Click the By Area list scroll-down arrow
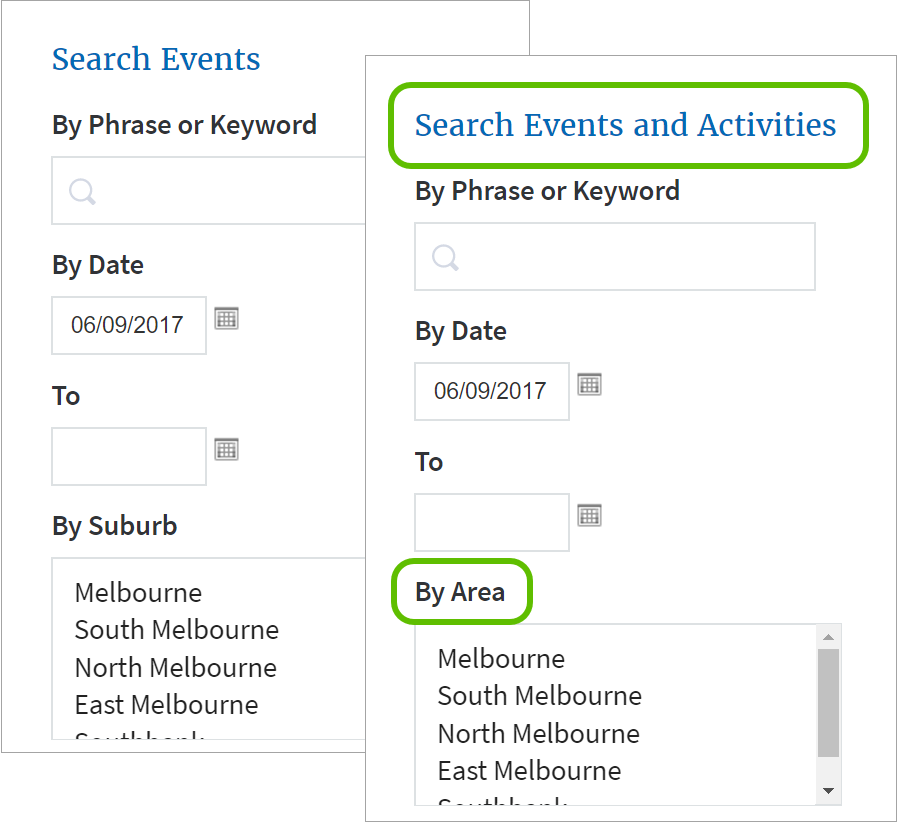The height and width of the screenshot is (822, 897). coord(827,791)
